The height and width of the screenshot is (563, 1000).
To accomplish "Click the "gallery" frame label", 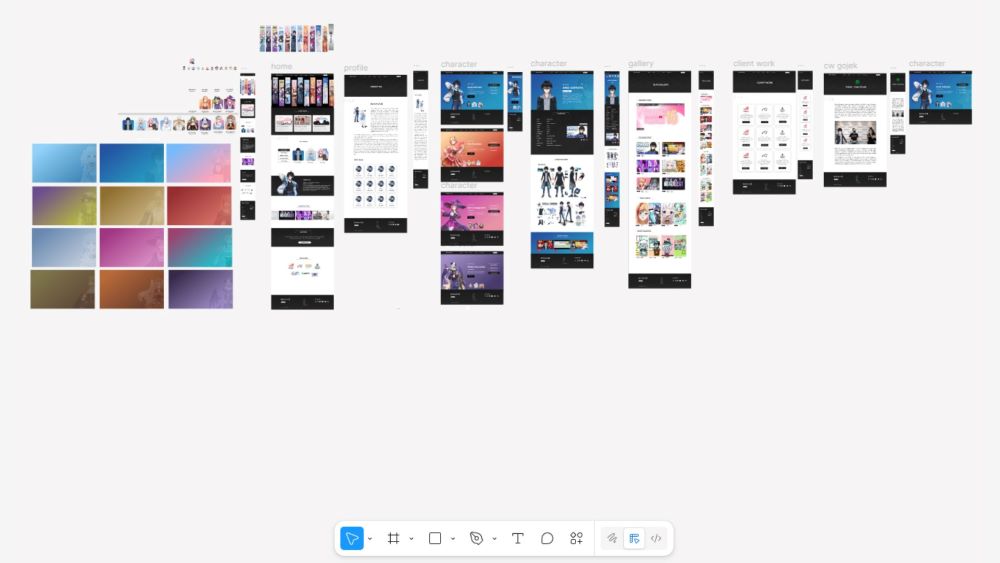I will click(x=640, y=64).
